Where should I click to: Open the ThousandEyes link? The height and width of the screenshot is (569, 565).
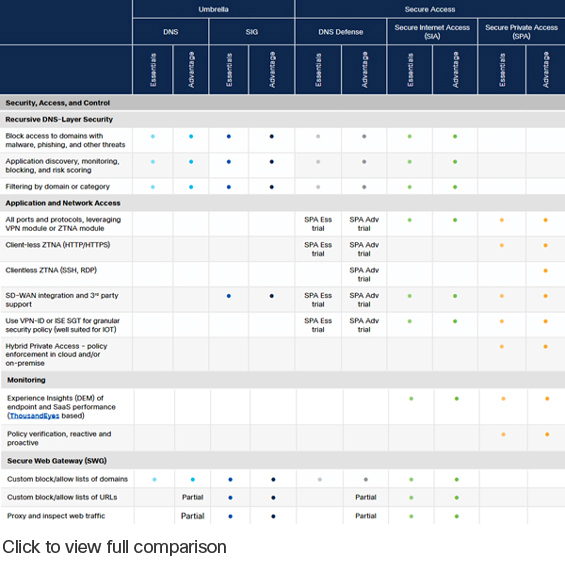pyautogui.click(x=34, y=416)
